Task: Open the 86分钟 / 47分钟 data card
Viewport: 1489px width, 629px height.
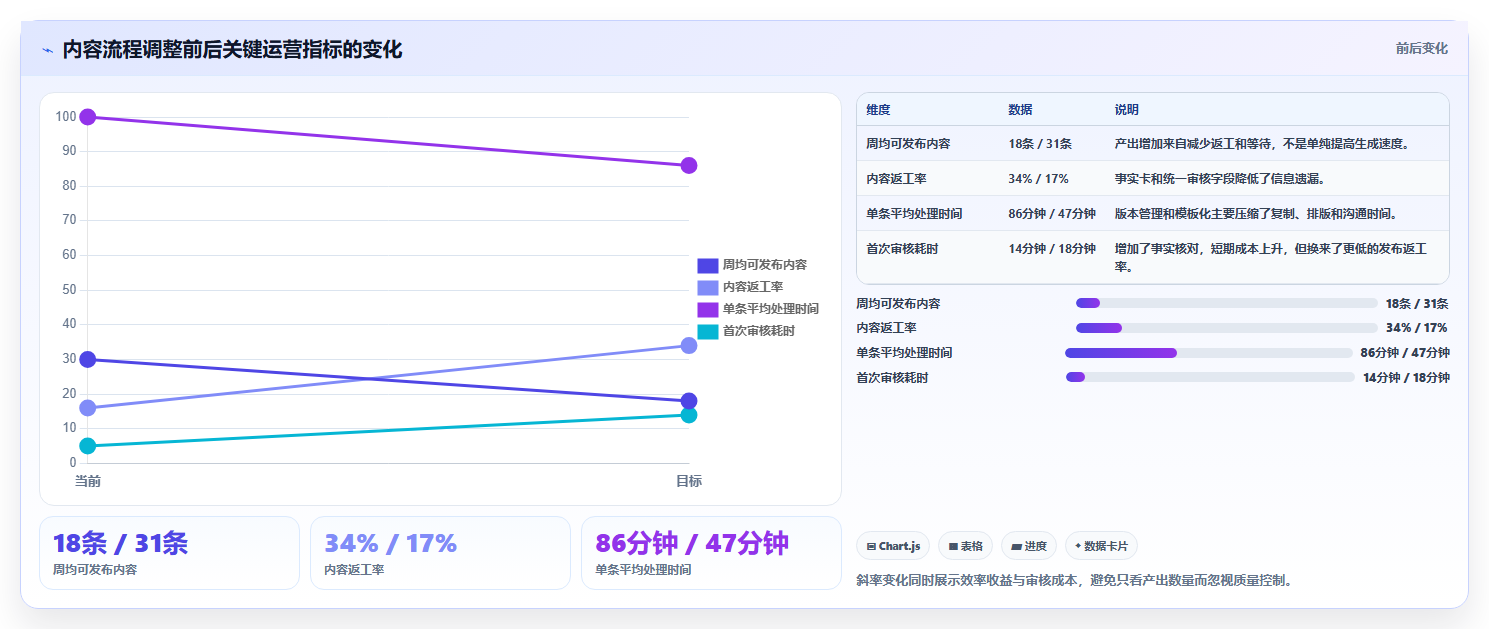Action: [711, 553]
